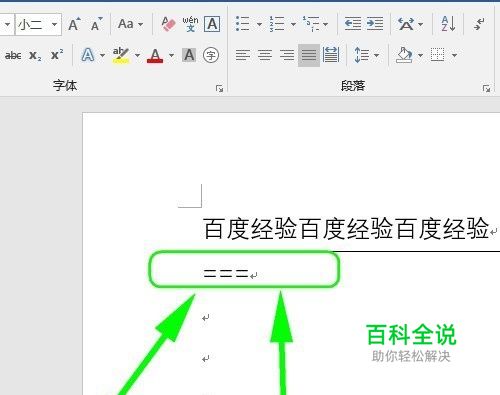Apply numbered list formatting
This screenshot has width=500, height=395.
277,24
